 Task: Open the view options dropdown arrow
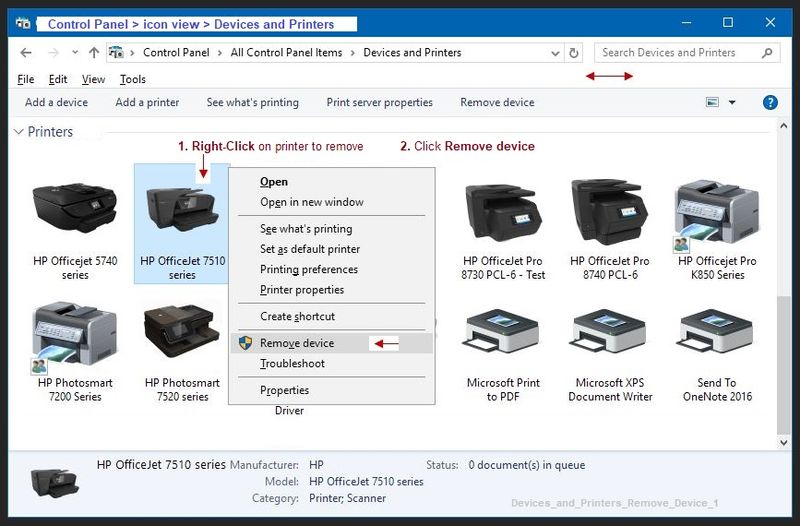(x=732, y=103)
